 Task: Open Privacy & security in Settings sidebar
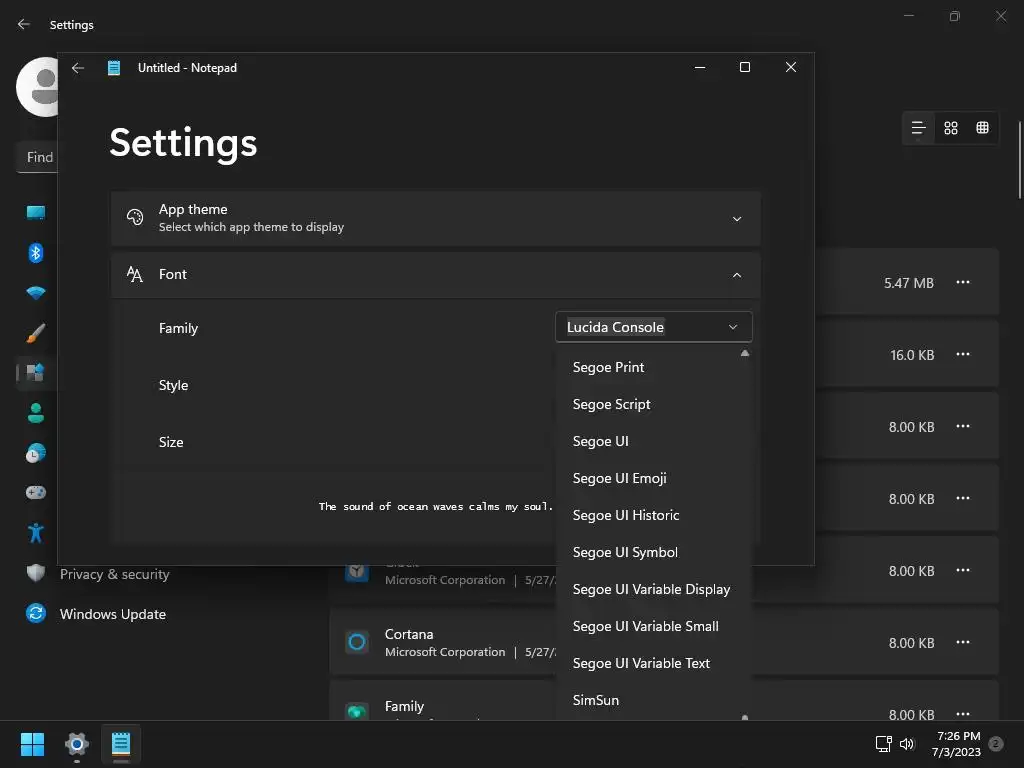pos(114,574)
